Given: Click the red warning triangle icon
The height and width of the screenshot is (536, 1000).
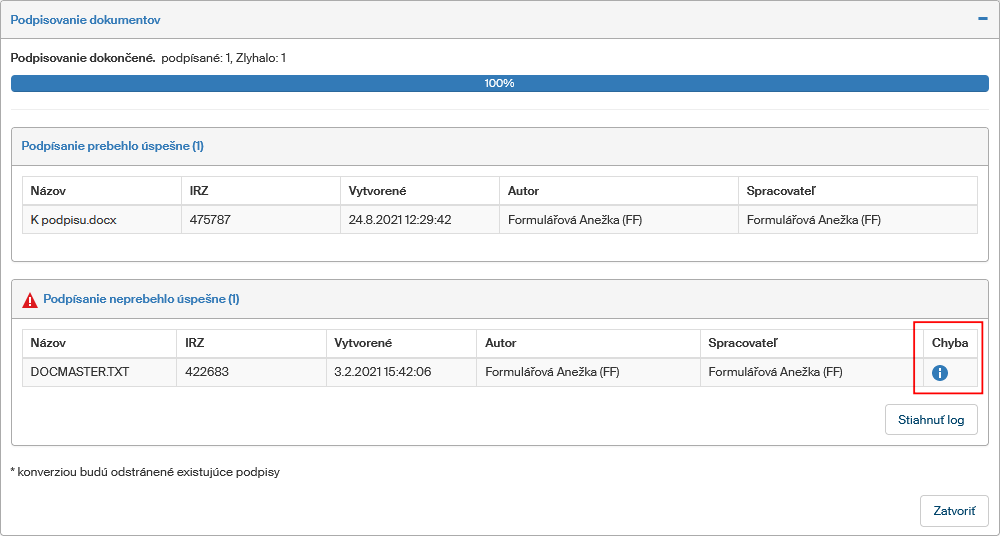Looking at the screenshot, I should (30, 299).
